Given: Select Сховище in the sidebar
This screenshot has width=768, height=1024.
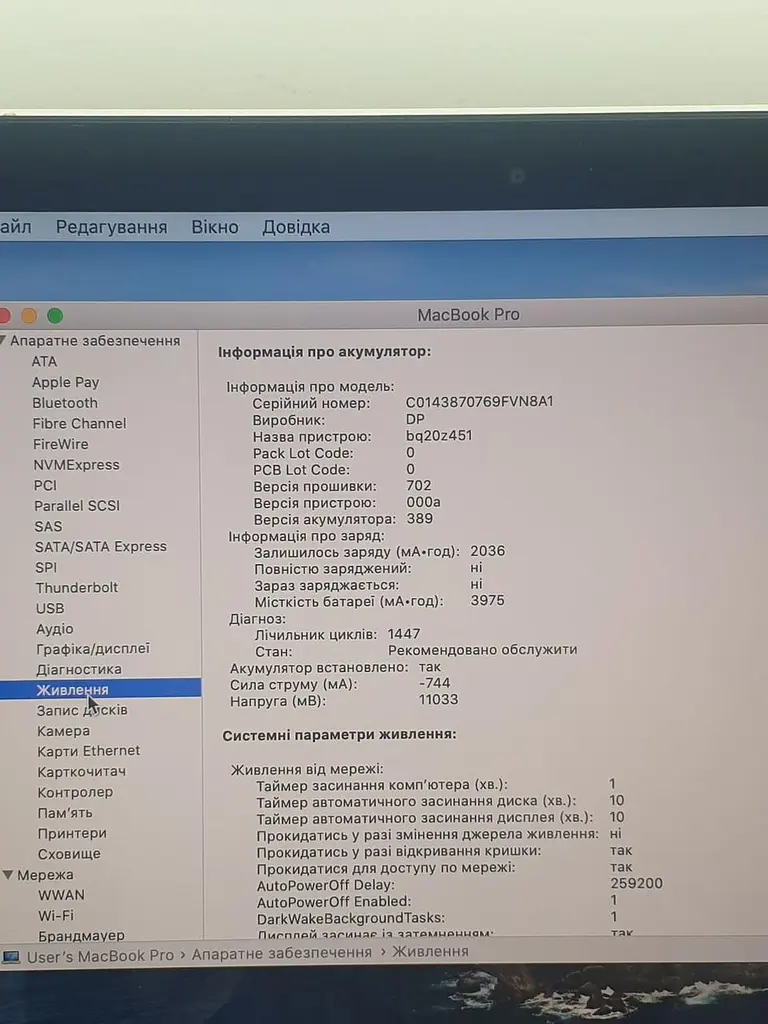Looking at the screenshot, I should 69,854.
